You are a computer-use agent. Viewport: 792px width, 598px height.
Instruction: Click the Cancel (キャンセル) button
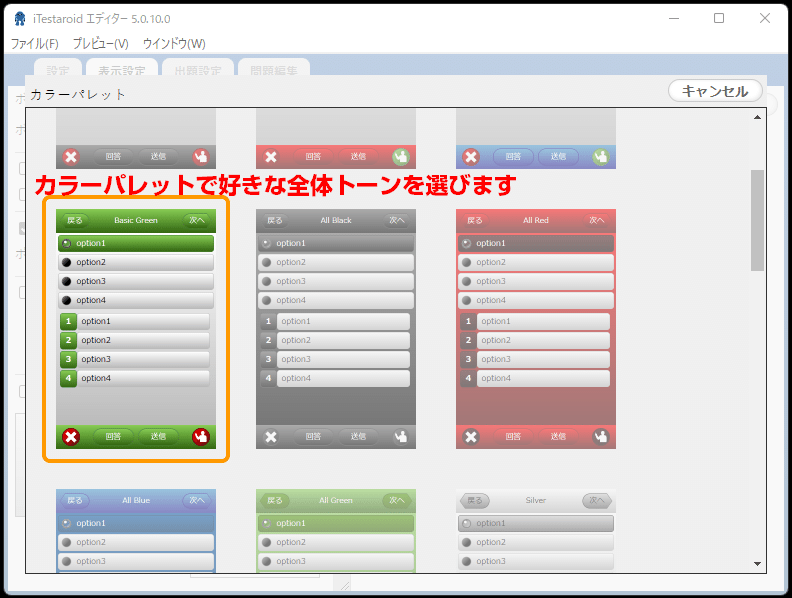(715, 91)
